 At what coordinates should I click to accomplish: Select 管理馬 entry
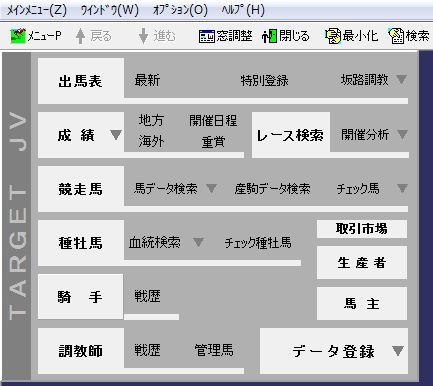(x=214, y=350)
